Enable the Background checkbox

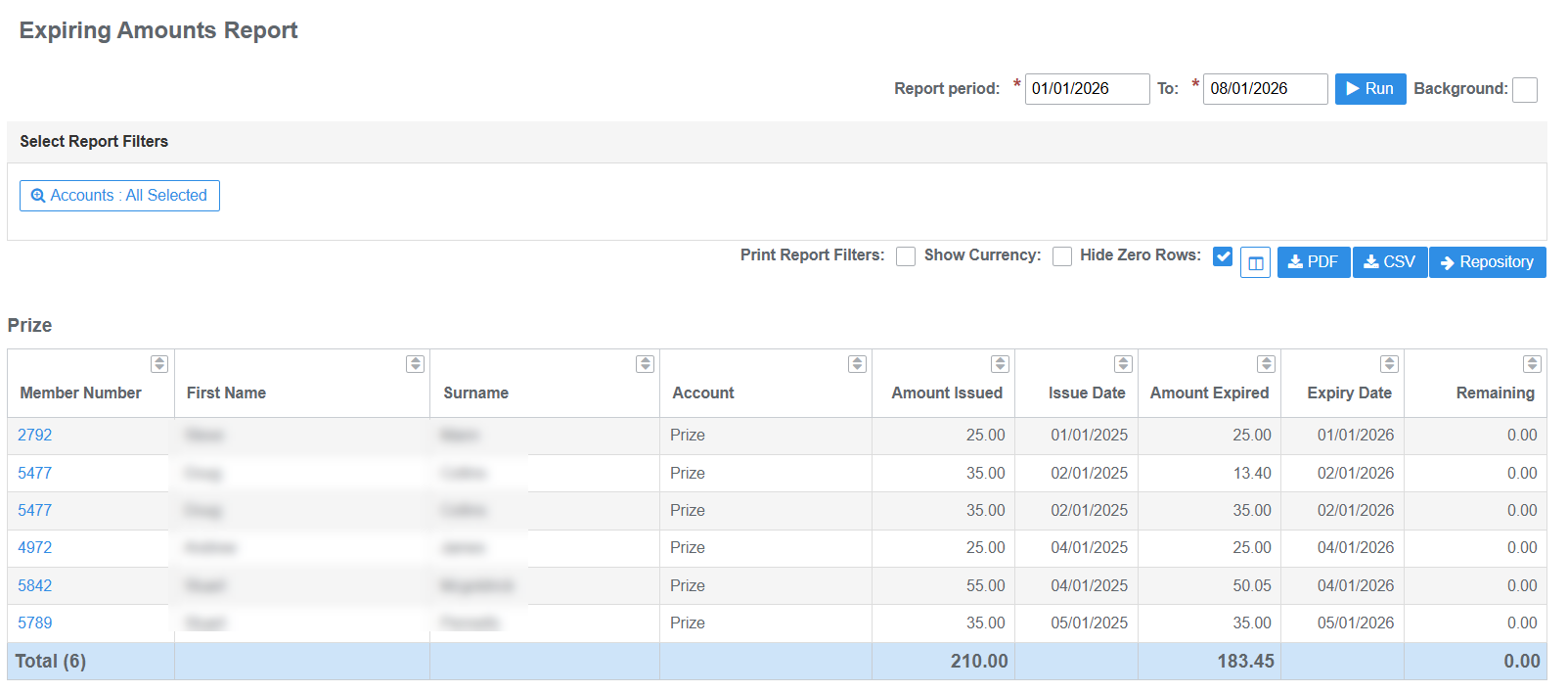(1525, 90)
